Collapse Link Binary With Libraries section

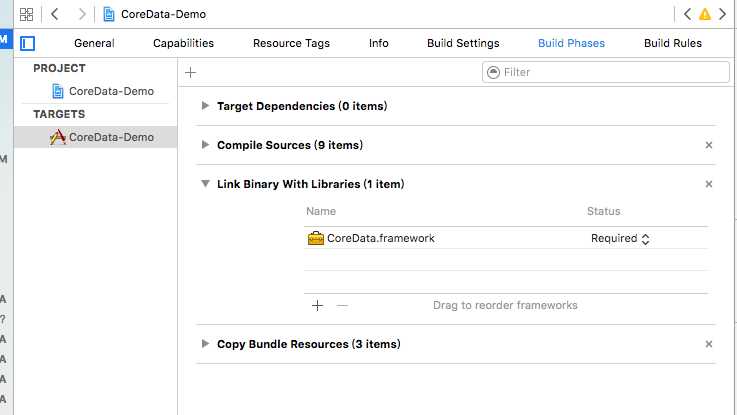point(205,184)
